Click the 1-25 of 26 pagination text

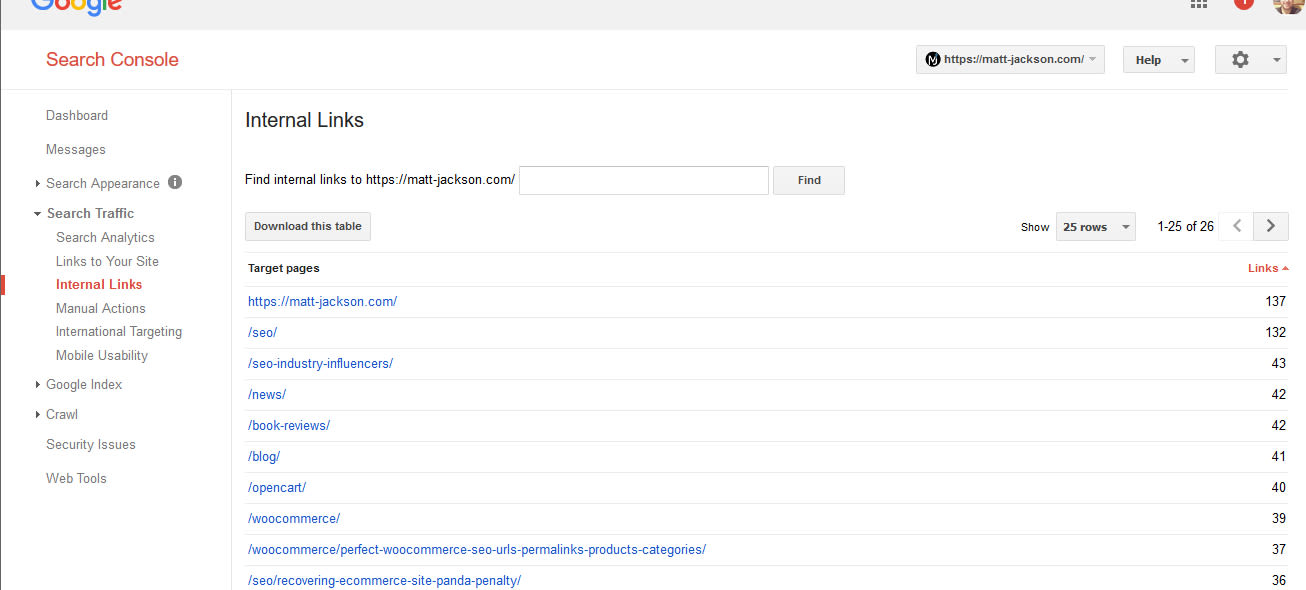tap(1186, 226)
